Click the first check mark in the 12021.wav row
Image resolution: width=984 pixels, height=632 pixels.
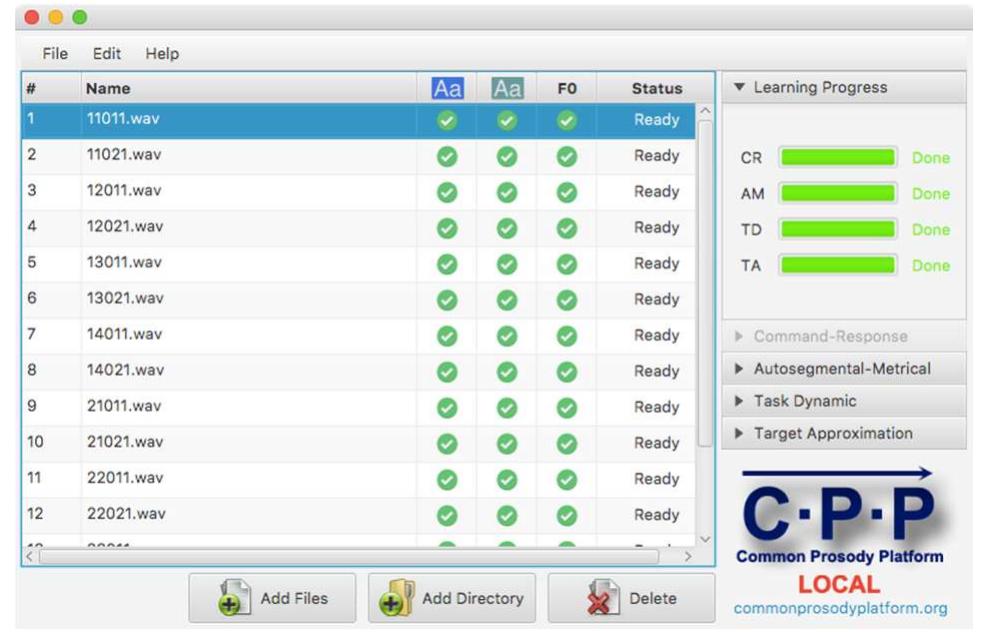click(447, 228)
